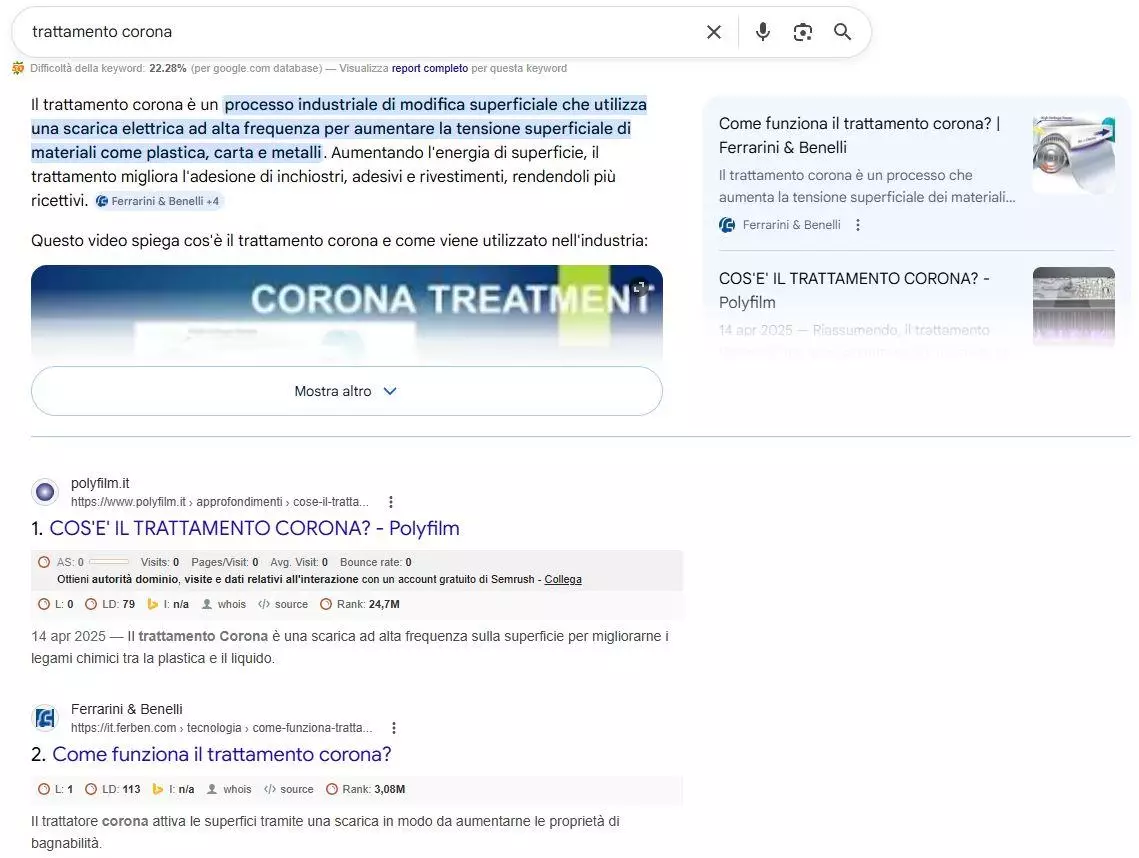Viewport: 1139px width, 858px height.
Task: Click the Ferrarini & Benelli result favicon
Action: [x=45, y=718]
